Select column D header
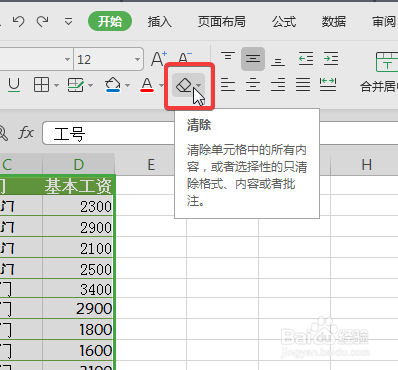This screenshot has width=398, height=370. coord(79,164)
